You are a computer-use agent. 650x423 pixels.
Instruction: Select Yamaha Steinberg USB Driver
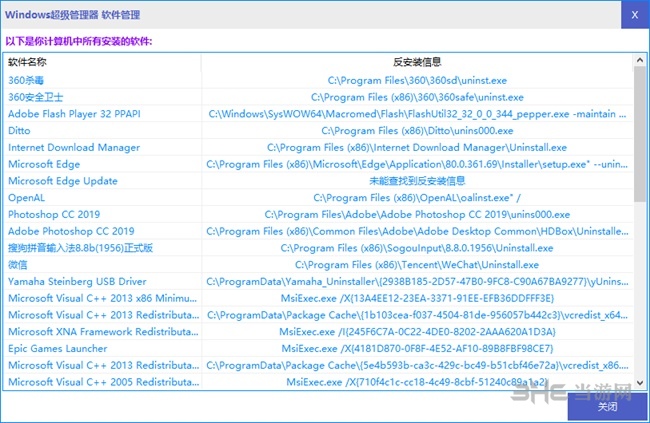77,282
